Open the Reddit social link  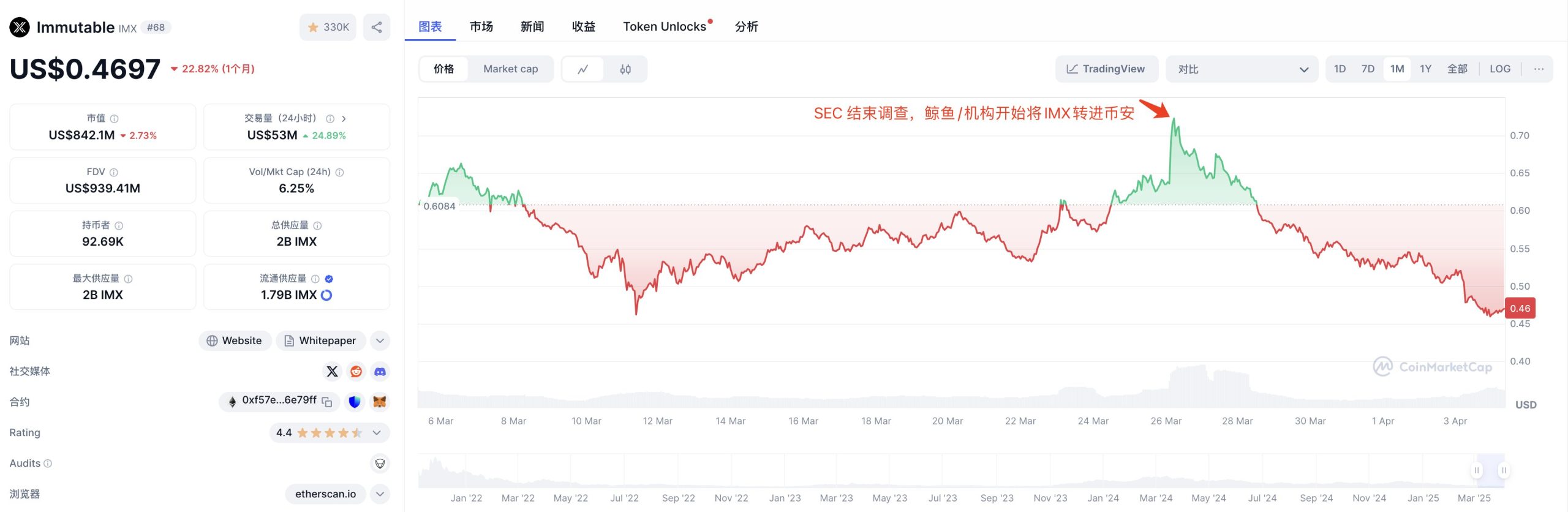click(x=356, y=371)
